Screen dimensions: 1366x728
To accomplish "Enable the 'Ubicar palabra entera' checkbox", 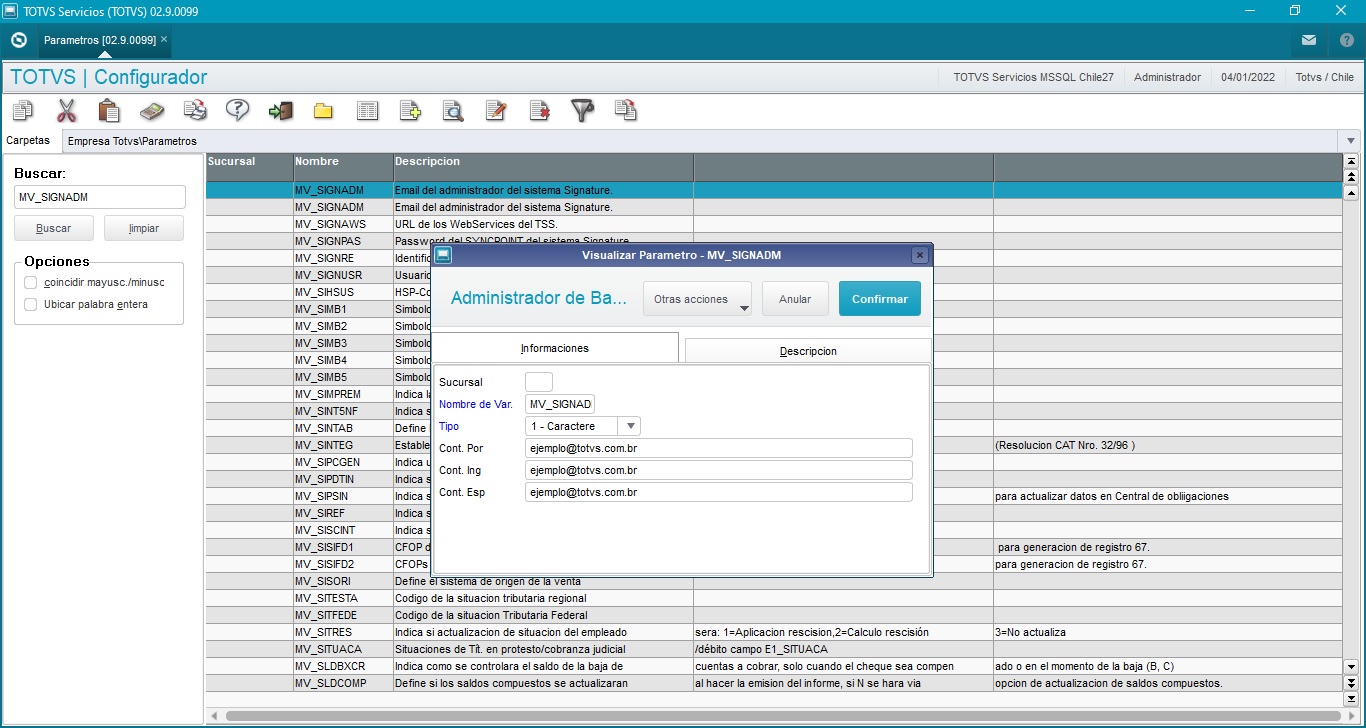I will pos(31,304).
